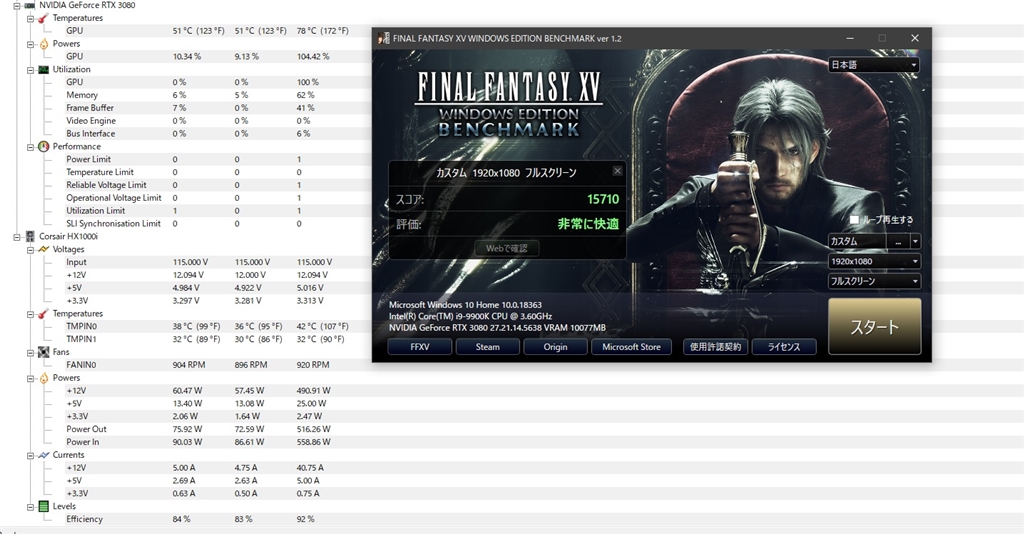Click the 104.42 % GPU power value

point(313,57)
